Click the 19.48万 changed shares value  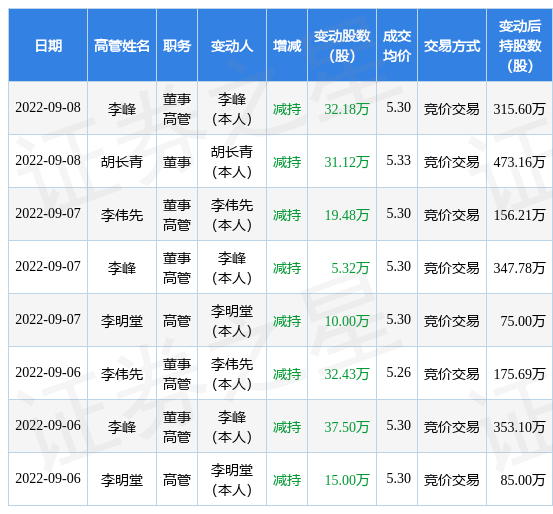346,215
